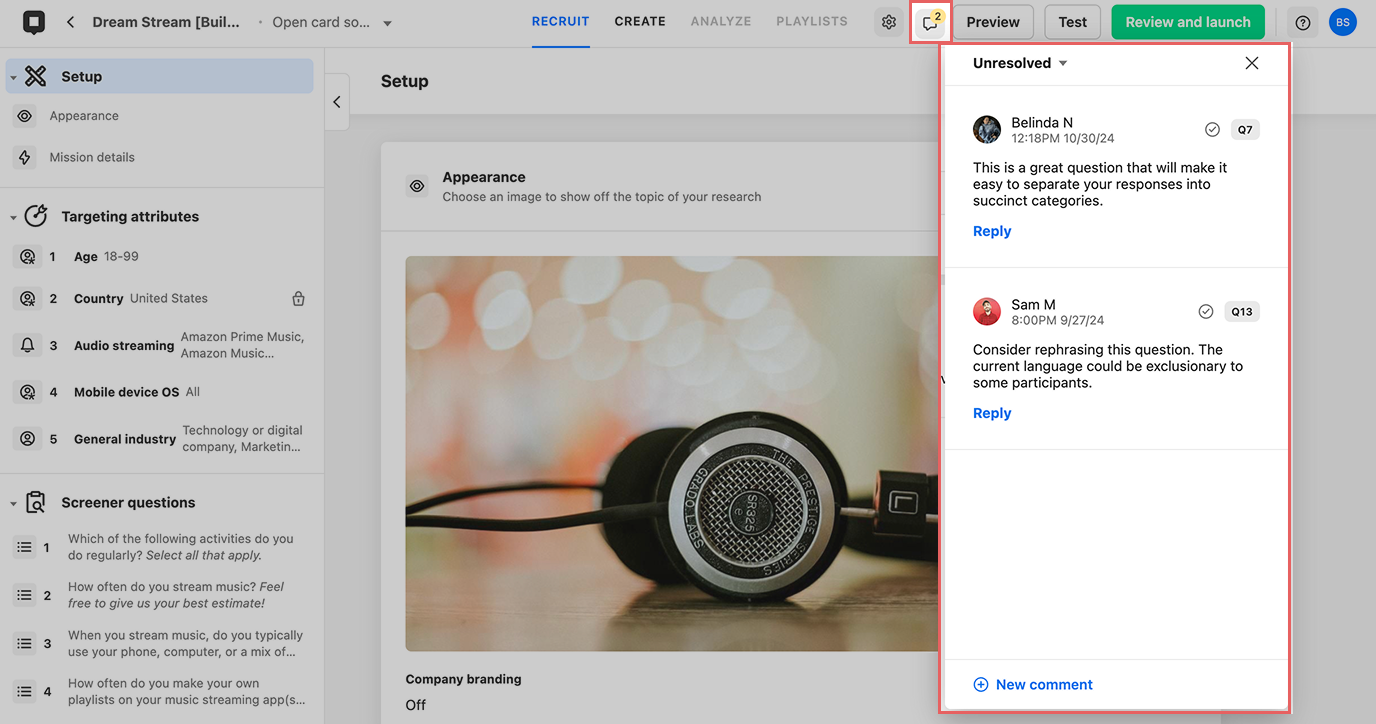
Task: Click the lightning icon beside Mission details
Action: coord(25,157)
